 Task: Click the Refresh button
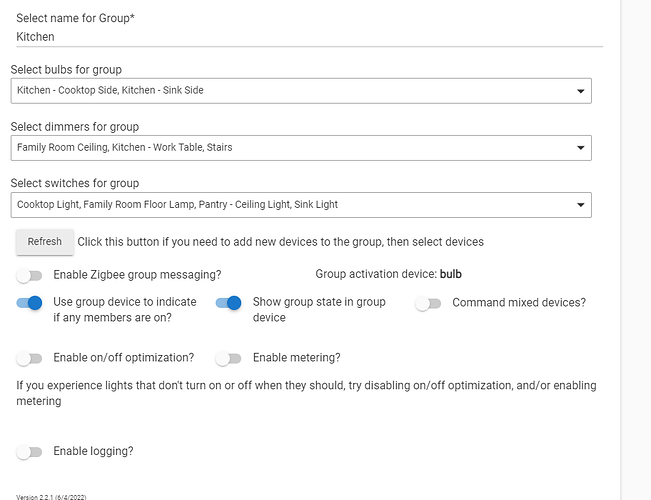(45, 242)
